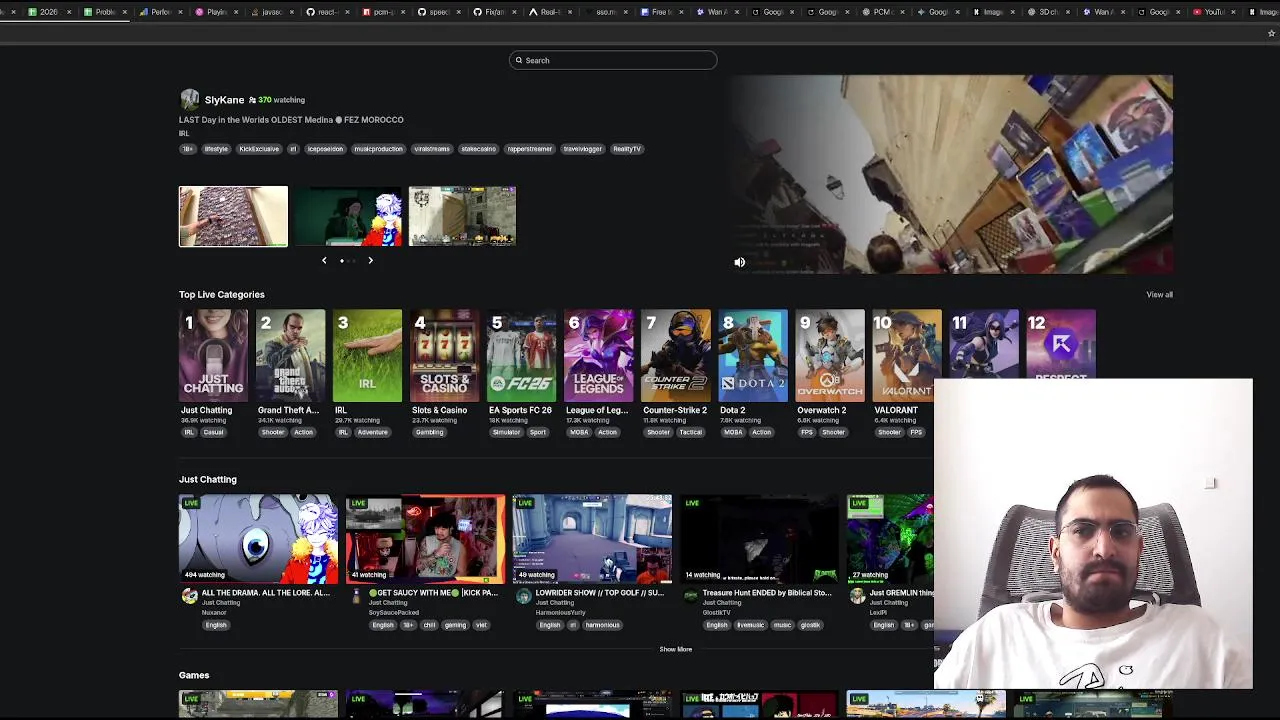The height and width of the screenshot is (720, 1280).
Task: Click the 'chill' tag on GET SAUCY stream
Action: pyautogui.click(x=429, y=625)
